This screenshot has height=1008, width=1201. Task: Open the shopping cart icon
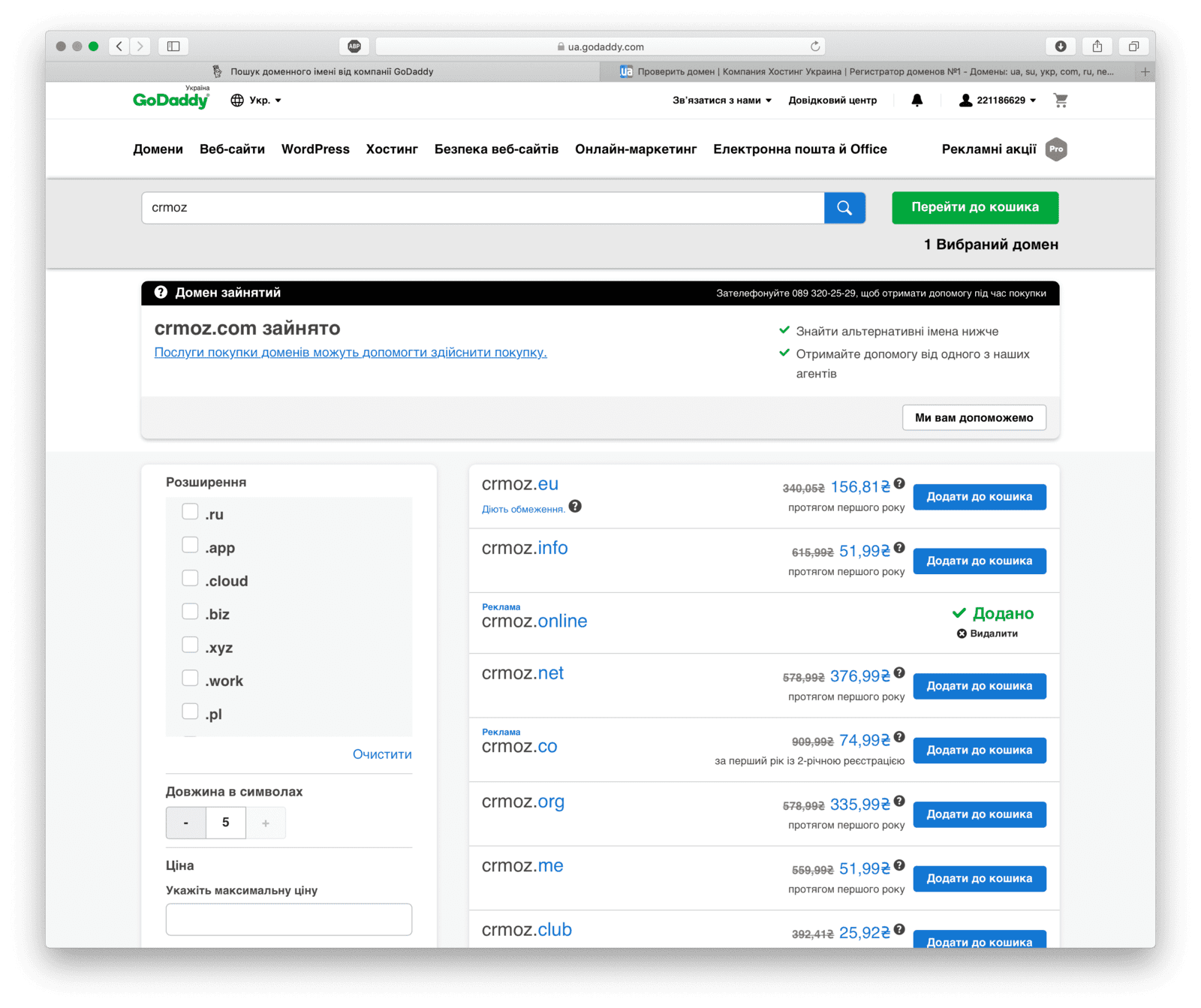(x=1060, y=101)
